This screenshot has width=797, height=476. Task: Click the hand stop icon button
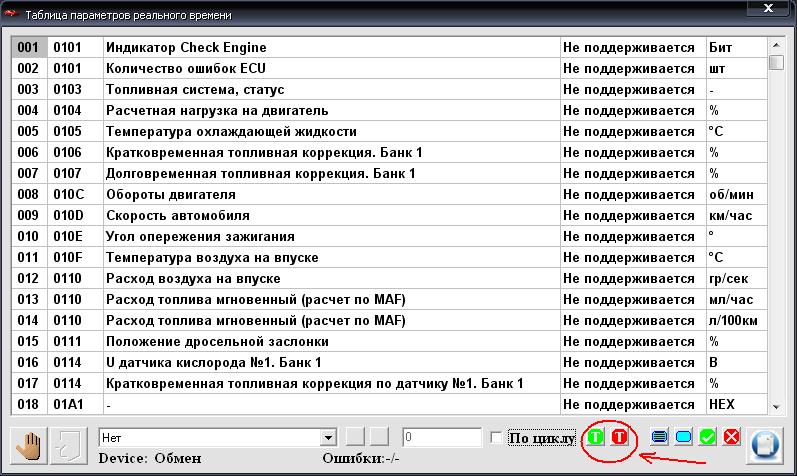[x=29, y=445]
